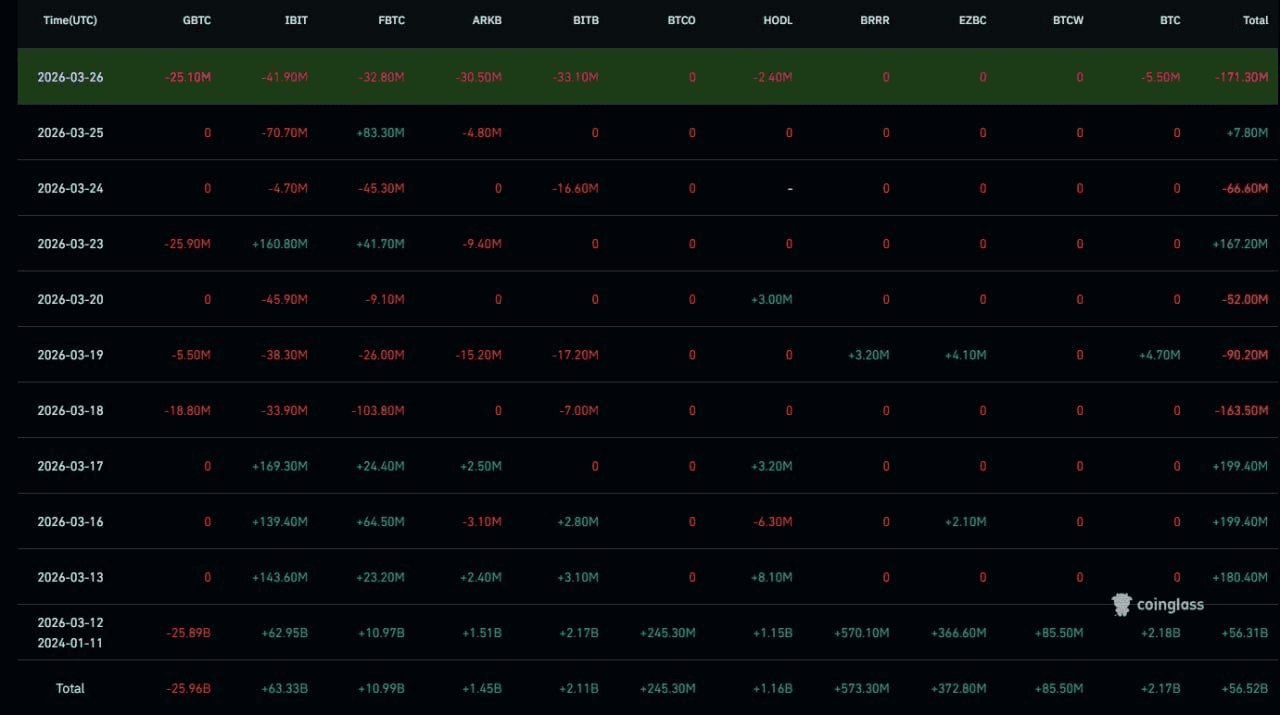Viewport: 1280px width, 715px height.
Task: Click the -171.30M total for 2026-03-26
Action: (1241, 77)
